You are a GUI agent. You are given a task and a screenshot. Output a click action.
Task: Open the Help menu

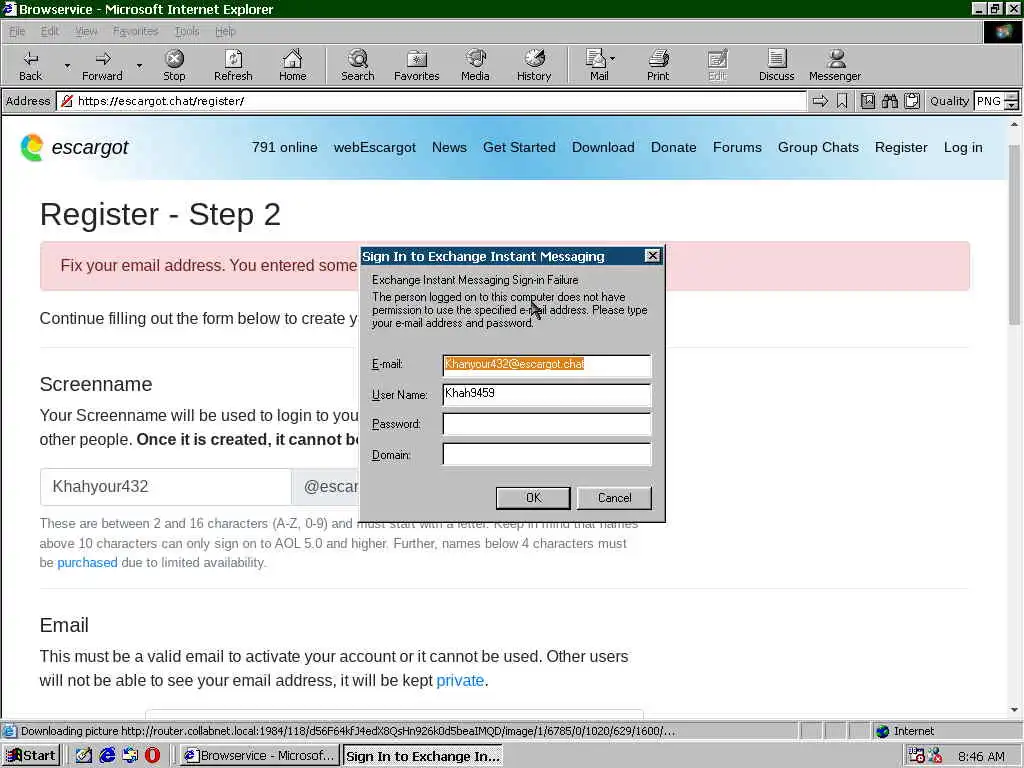pyautogui.click(x=225, y=31)
